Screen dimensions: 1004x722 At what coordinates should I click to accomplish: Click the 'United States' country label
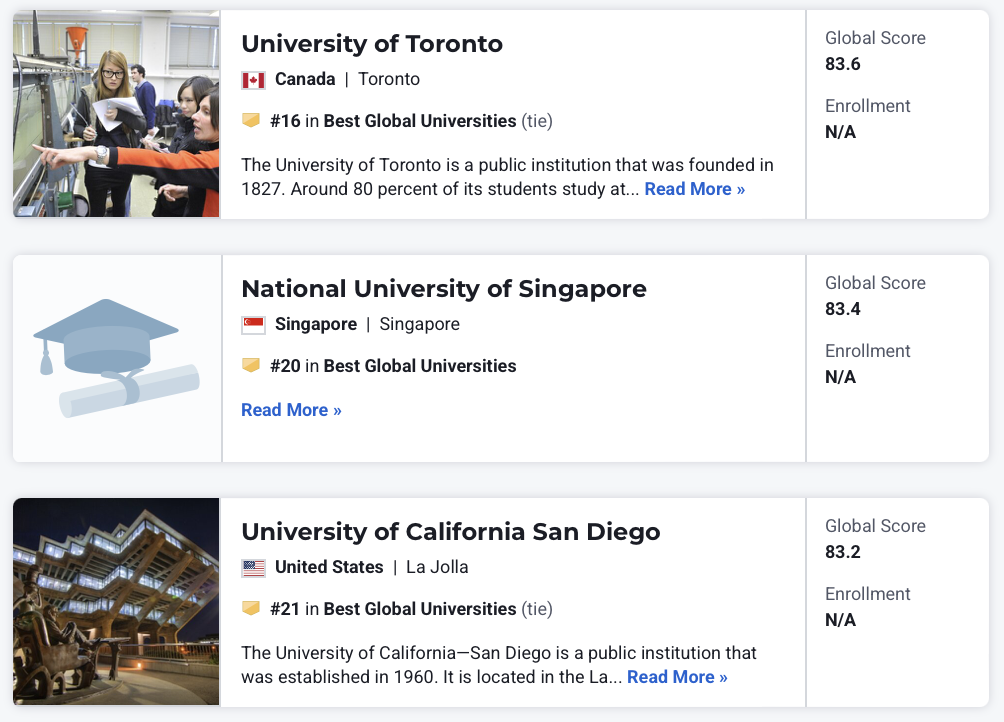(329, 567)
